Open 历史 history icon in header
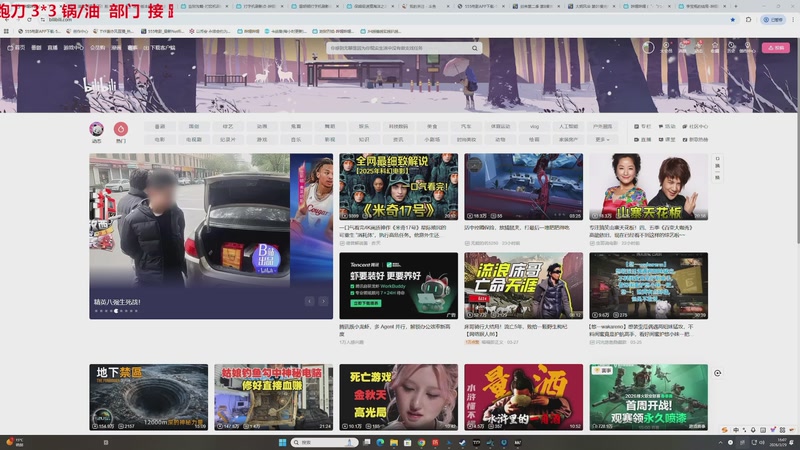The width and height of the screenshot is (800, 450). [x=731, y=47]
